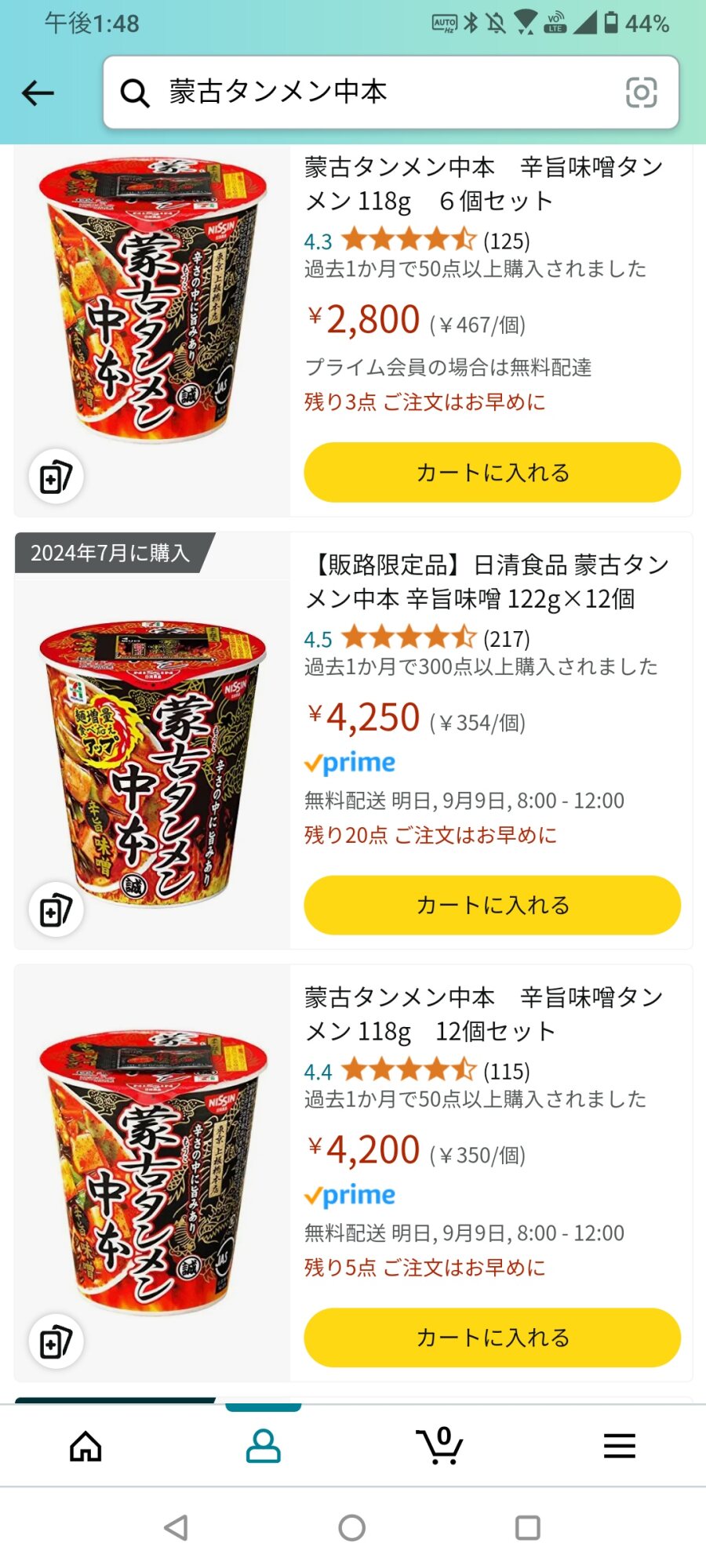
Task: Tap the magnifying glass search icon
Action: click(135, 93)
